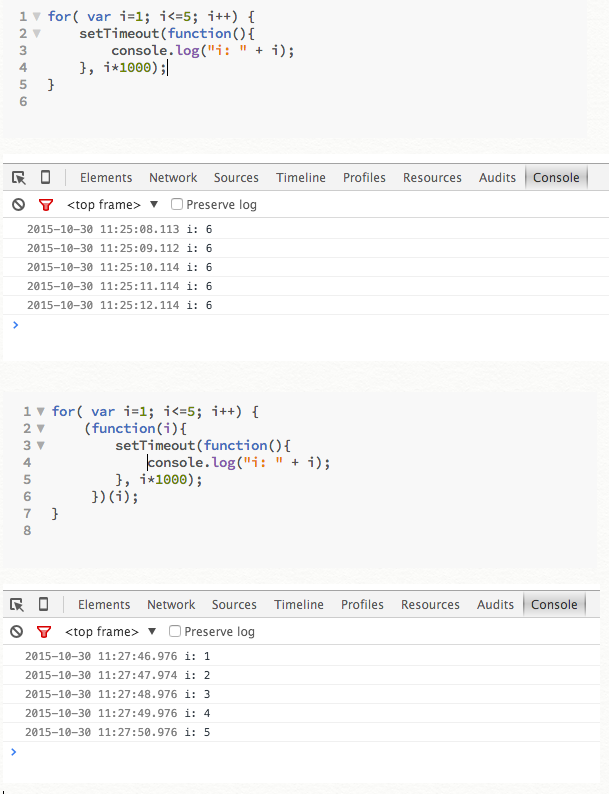Screen dimensions: 609x794
Task: Collapse fold arrow at line 1 of first editor
Action: pos(36,17)
